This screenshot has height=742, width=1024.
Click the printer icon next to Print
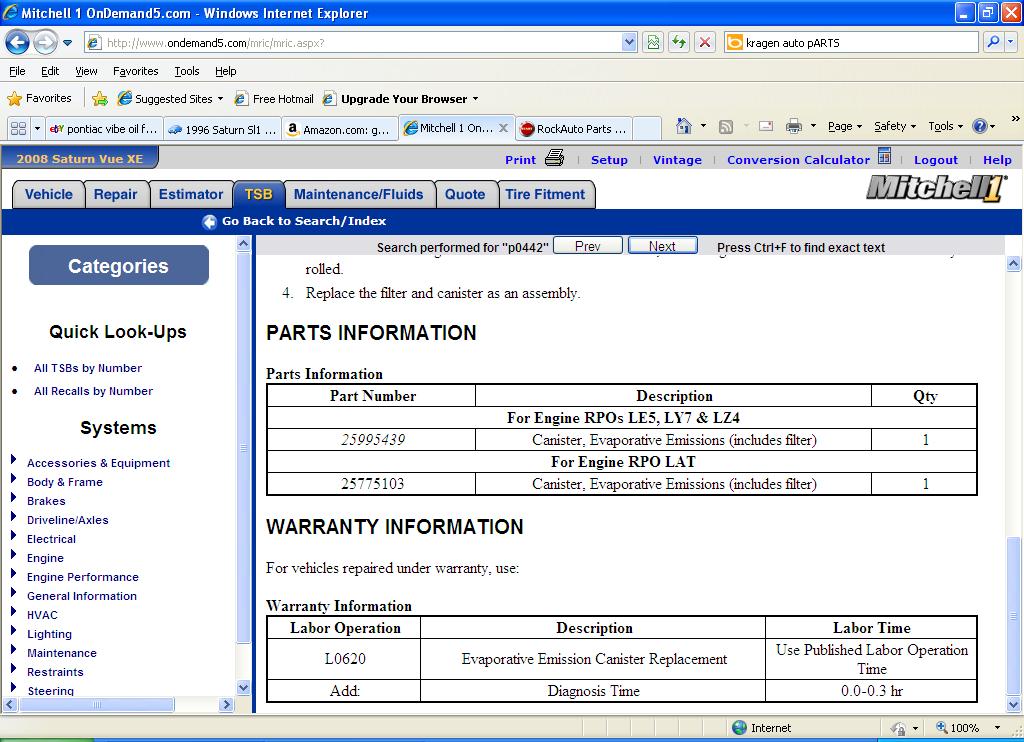click(554, 159)
